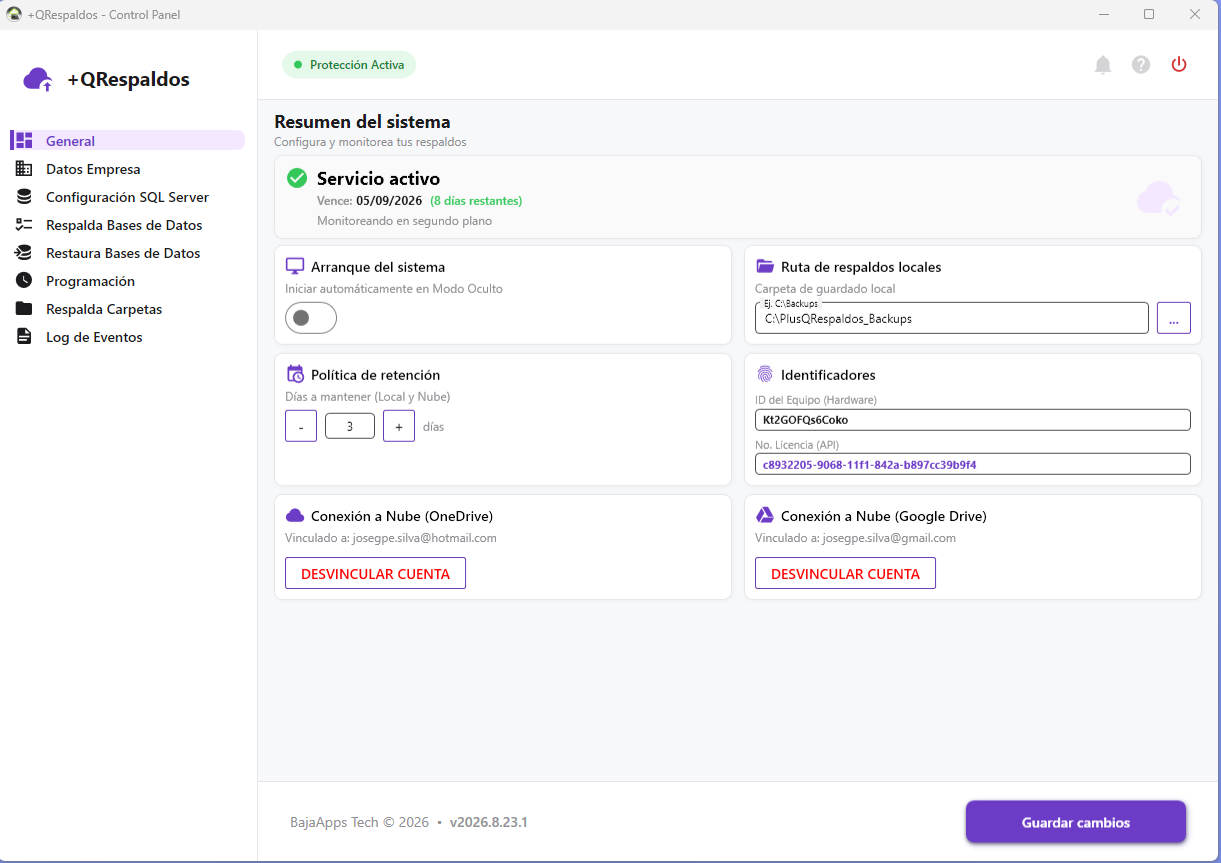The width and height of the screenshot is (1221, 863).
Task: Click the app icon in the title bar
Action: pyautogui.click(x=14, y=14)
